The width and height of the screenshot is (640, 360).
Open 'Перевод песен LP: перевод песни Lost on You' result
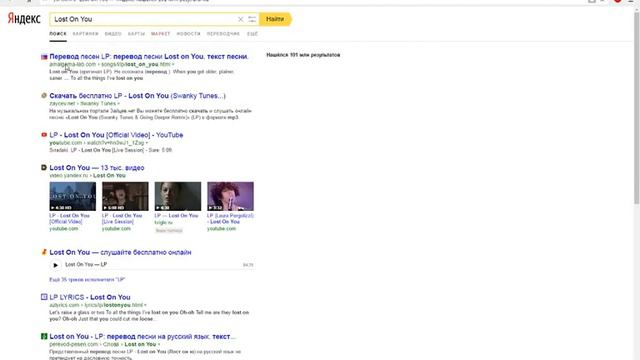(x=149, y=57)
